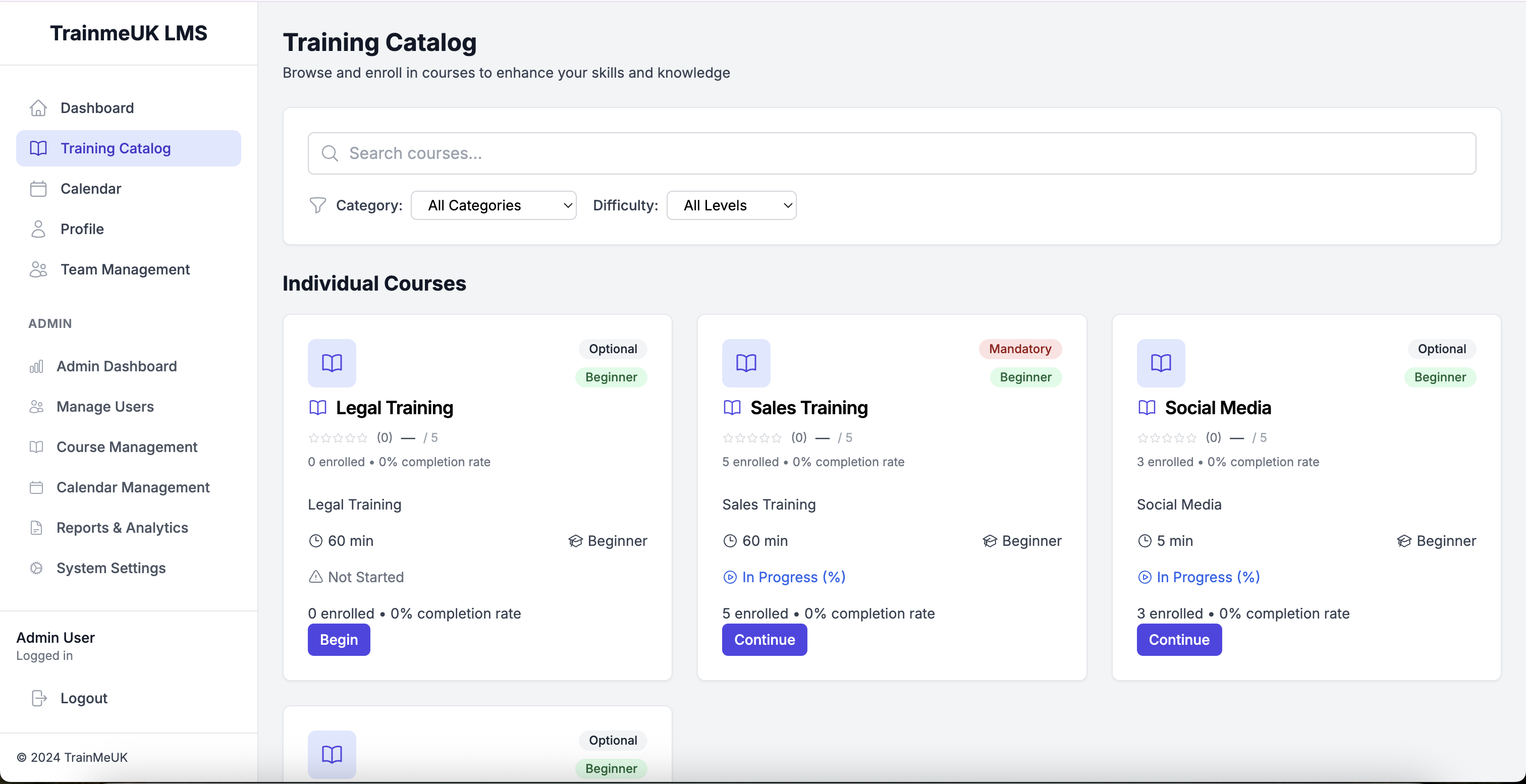Click the Dashboard home icon
Screen dimensions: 1526x784
(38, 108)
